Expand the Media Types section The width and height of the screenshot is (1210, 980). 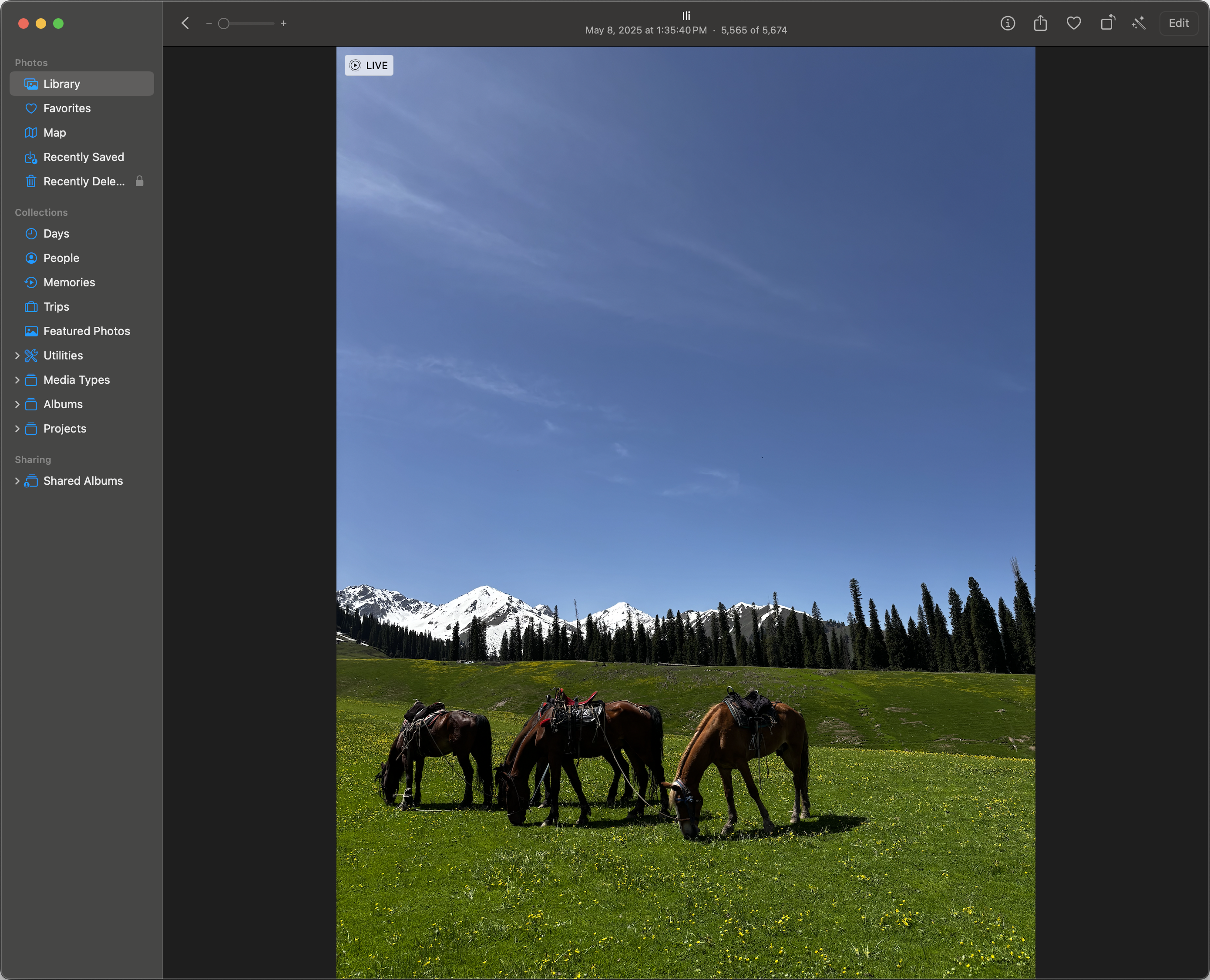coord(17,380)
